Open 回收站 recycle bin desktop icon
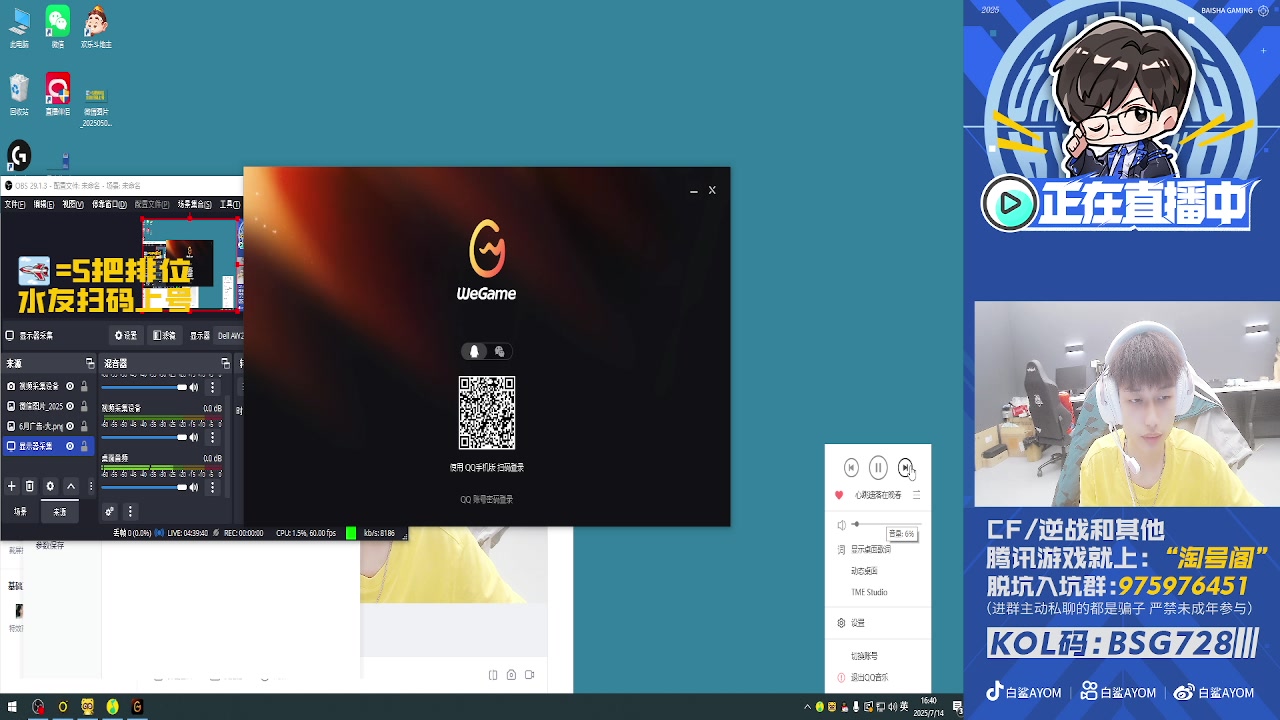1280x720 pixels. click(x=19, y=95)
